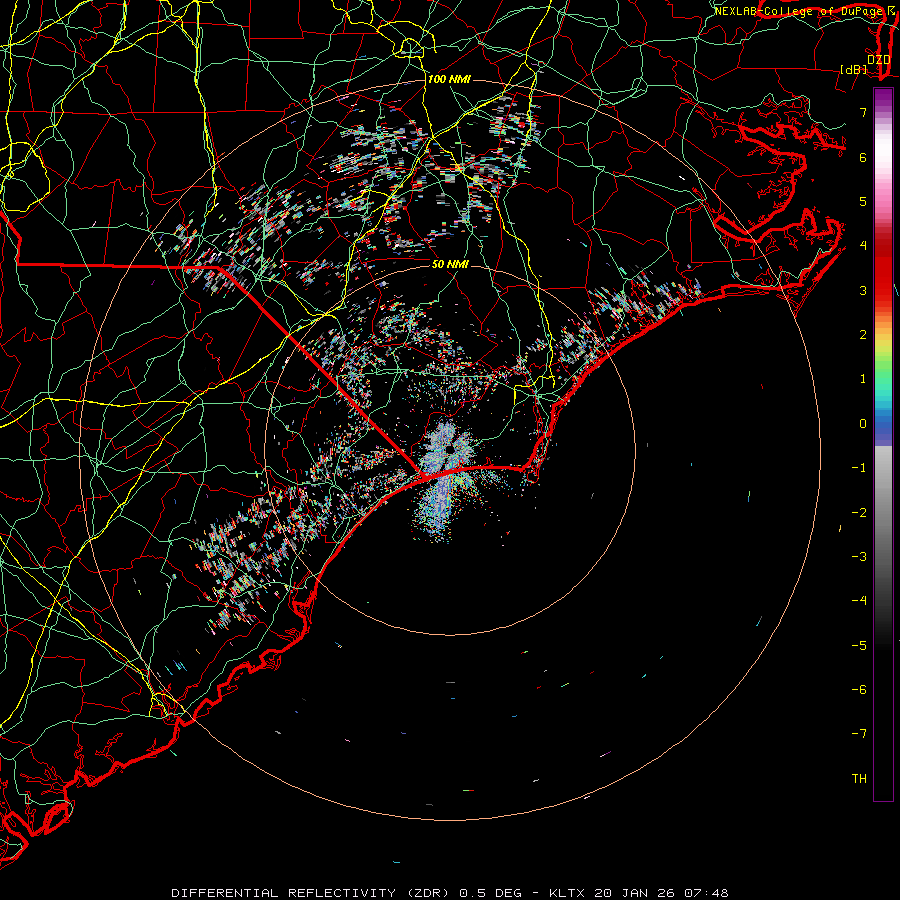900x900 pixels.
Task: Click the "KLTX" station ID in the caption
Action: (568, 893)
